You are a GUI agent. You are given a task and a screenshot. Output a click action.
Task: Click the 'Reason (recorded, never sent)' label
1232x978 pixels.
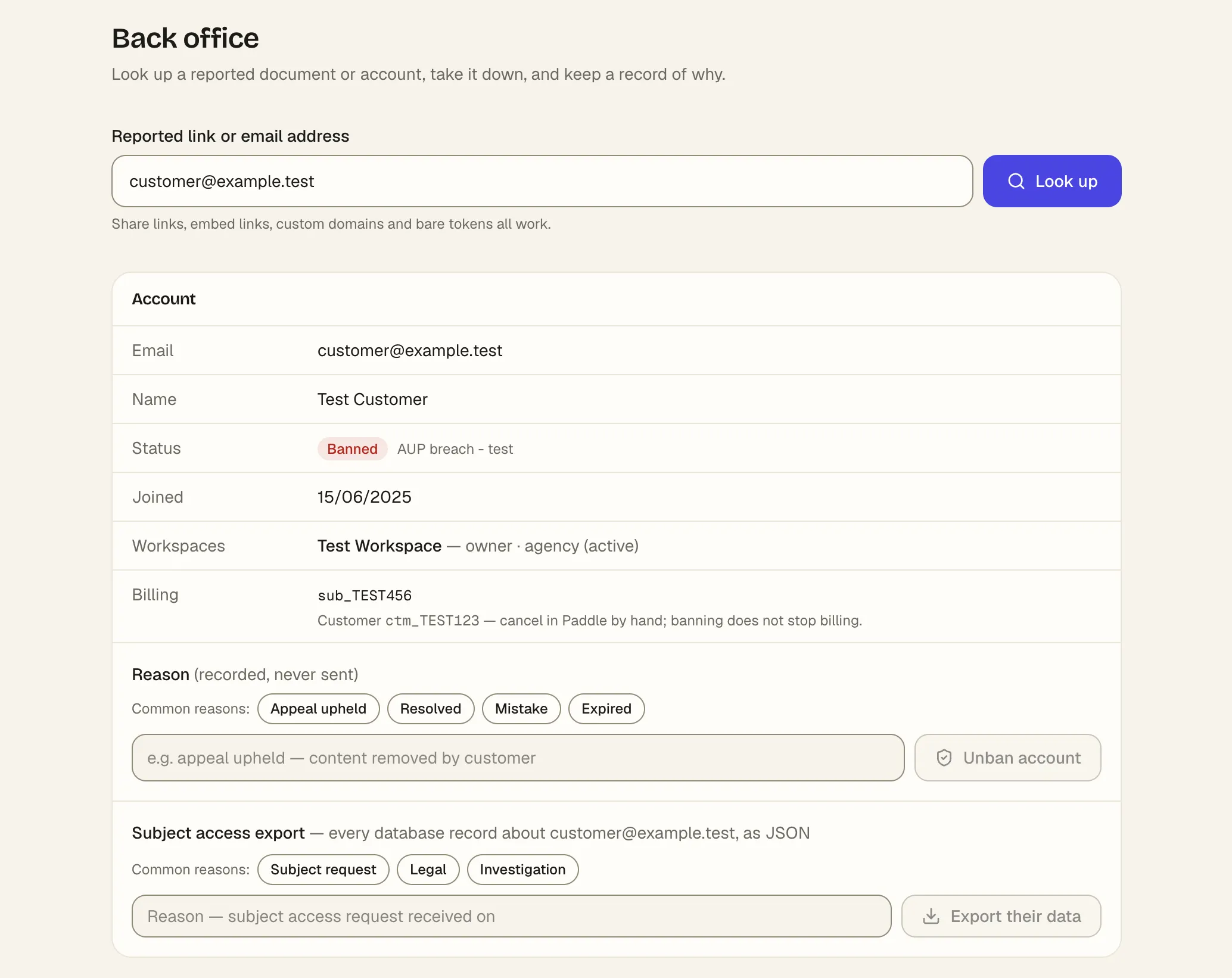click(x=245, y=674)
